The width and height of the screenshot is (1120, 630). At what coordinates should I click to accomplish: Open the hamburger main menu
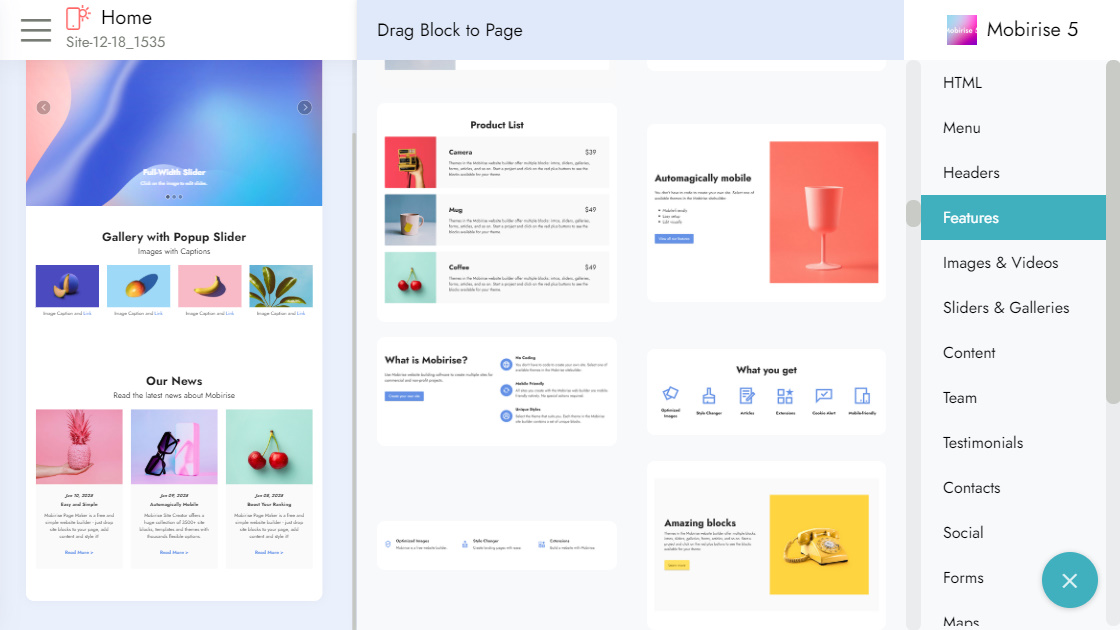pos(36,30)
